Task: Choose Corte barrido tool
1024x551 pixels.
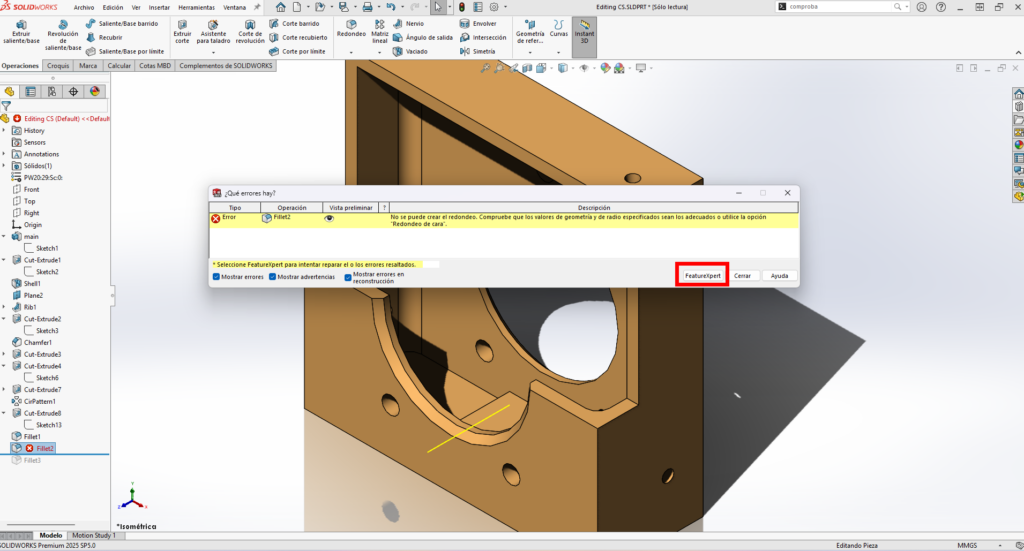Action: [x=295, y=24]
